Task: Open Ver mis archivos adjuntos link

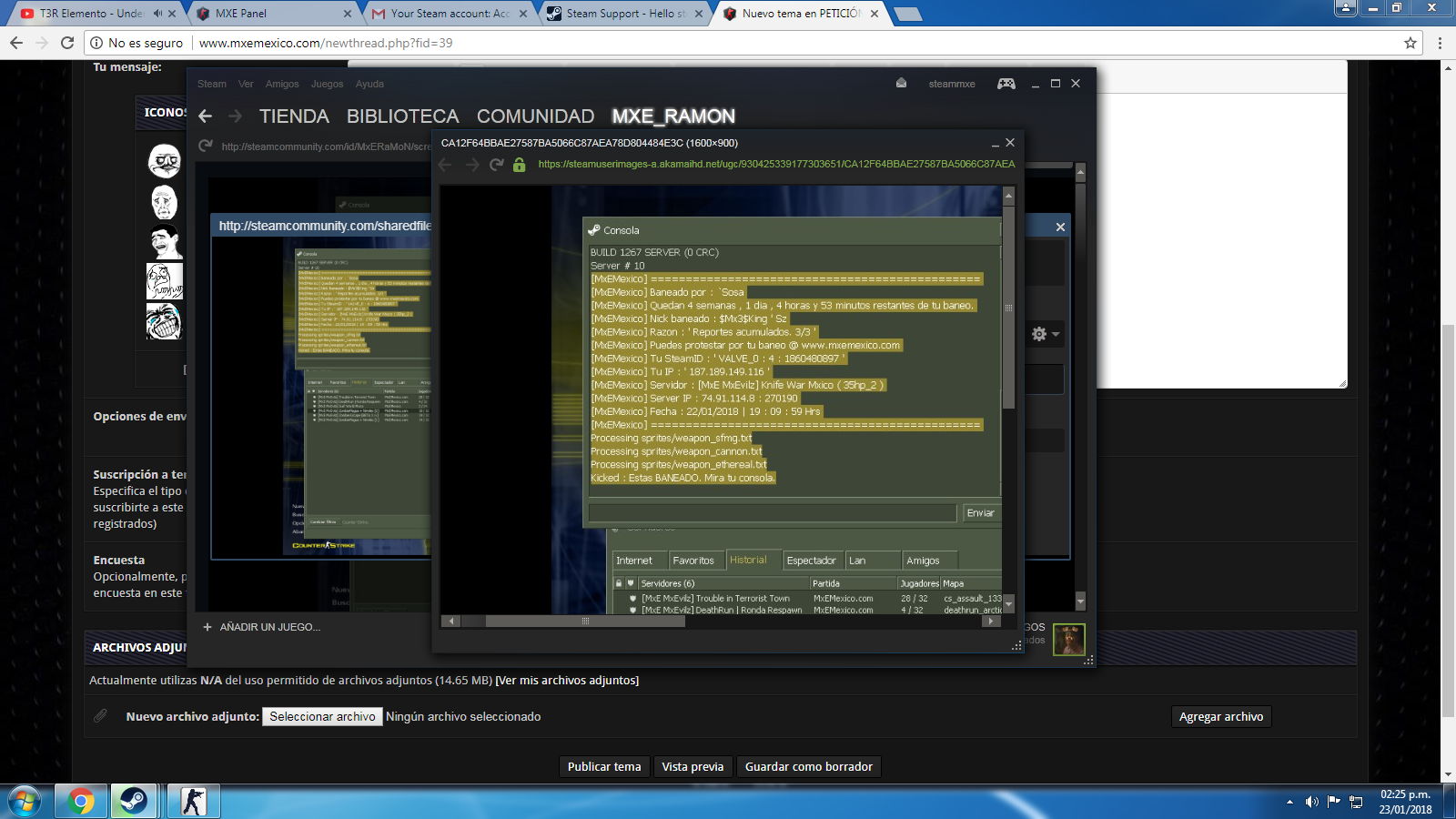Action: 567,681
